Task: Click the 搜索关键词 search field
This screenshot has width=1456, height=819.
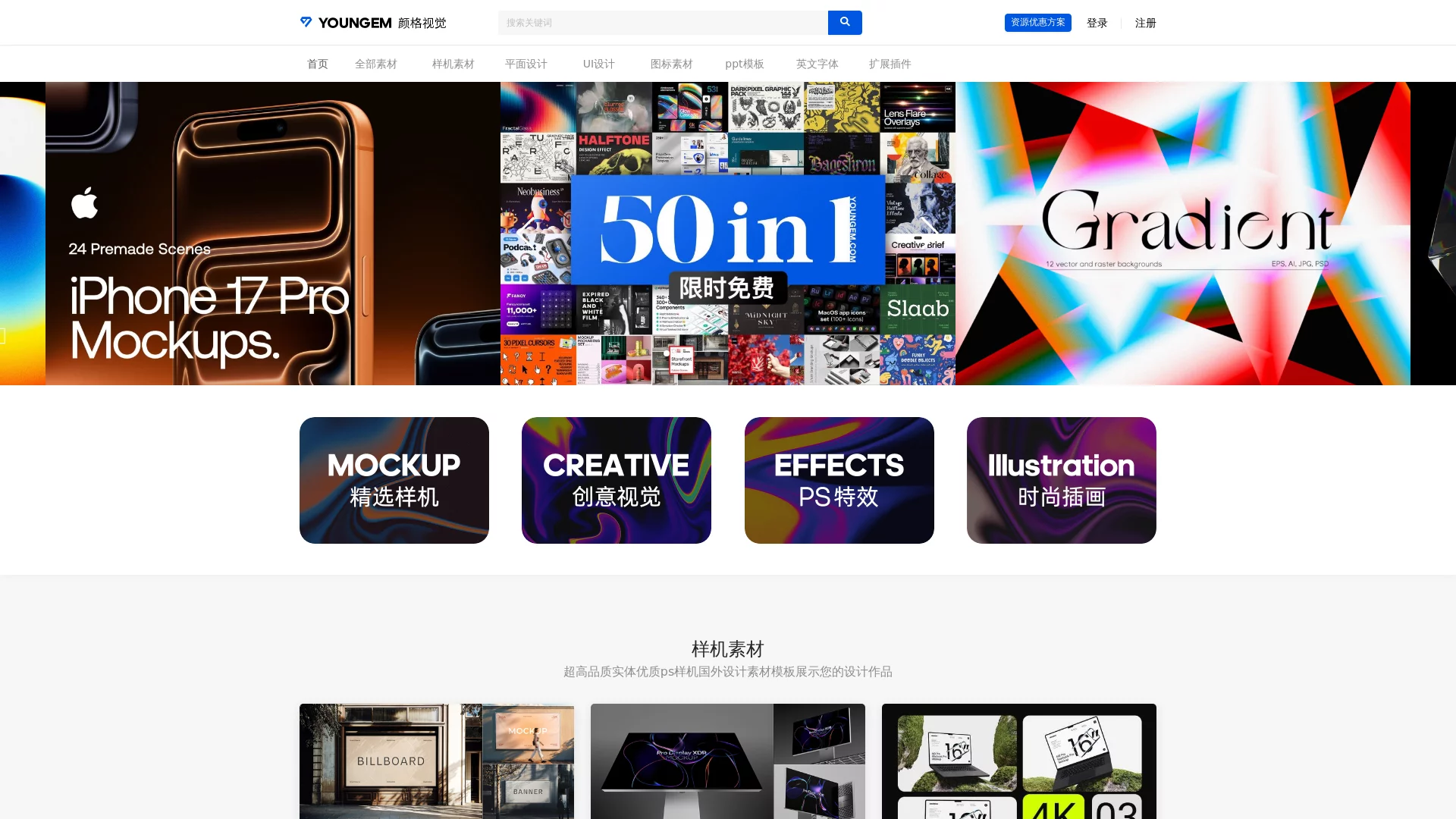Action: click(x=662, y=23)
